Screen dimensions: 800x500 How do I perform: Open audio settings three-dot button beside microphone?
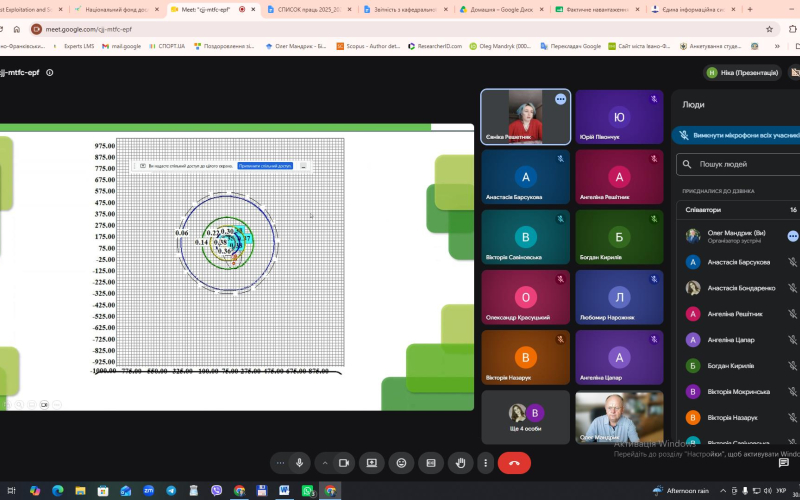(280, 463)
